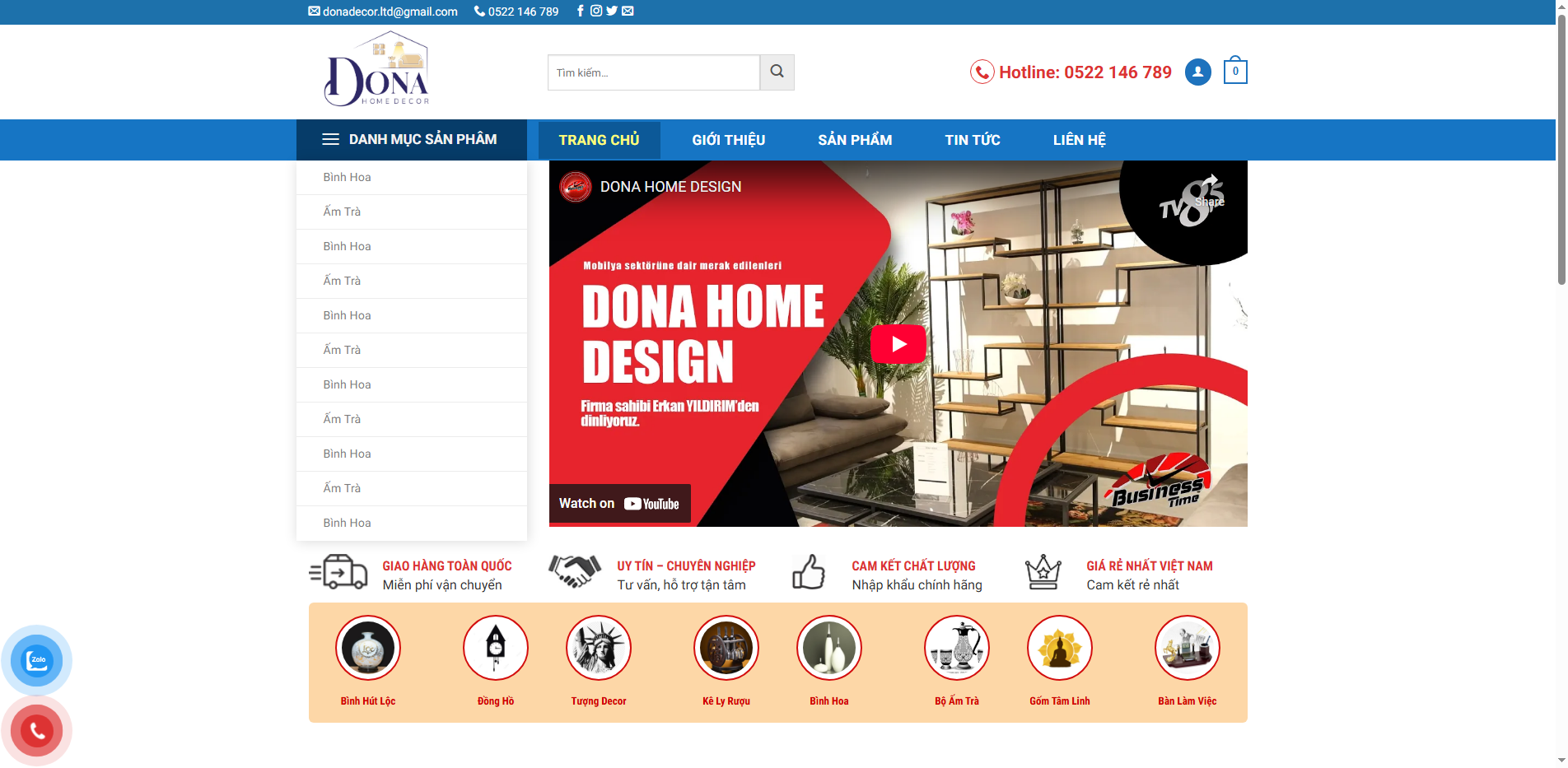Open the Đồng Hồ category circle
Image resolution: width=1568 pixels, height=768 pixels.
496,648
